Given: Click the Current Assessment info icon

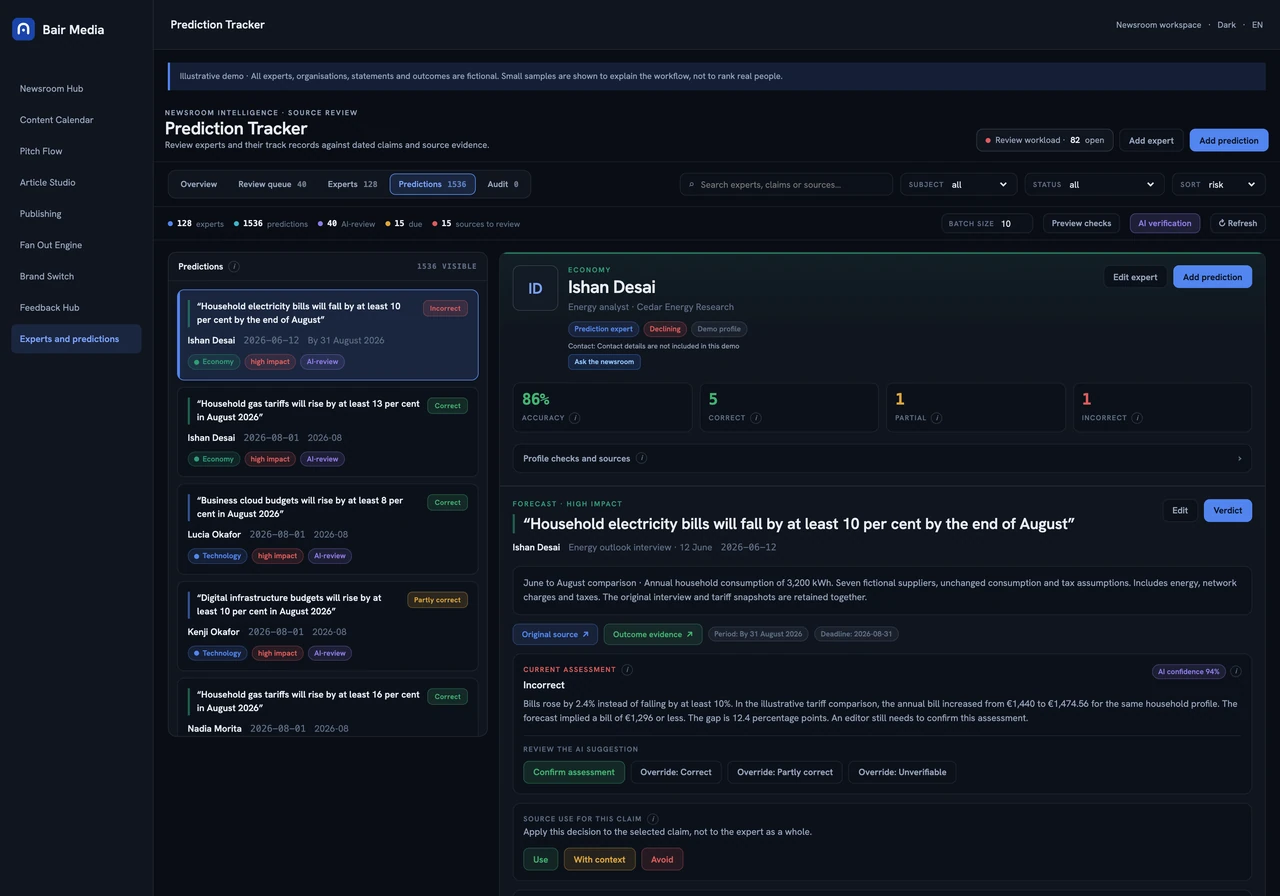Looking at the screenshot, I should pos(627,670).
